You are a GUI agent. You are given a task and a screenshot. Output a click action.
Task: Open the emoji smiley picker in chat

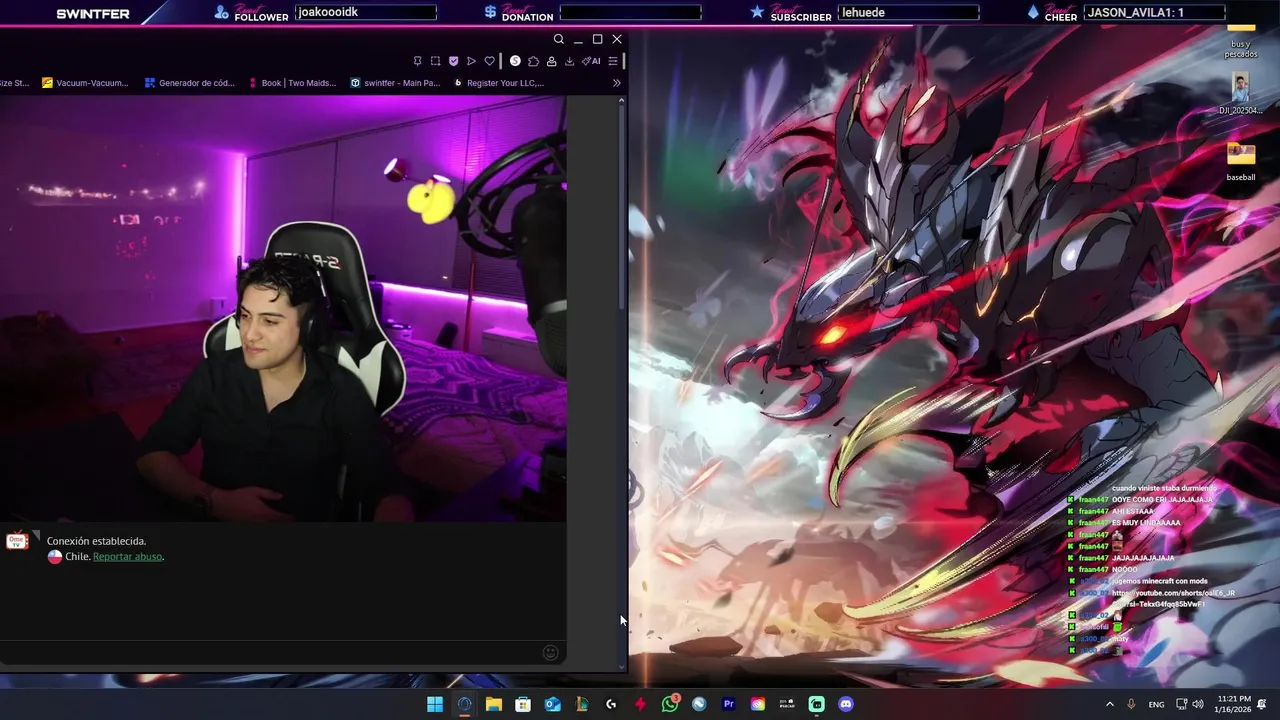550,653
